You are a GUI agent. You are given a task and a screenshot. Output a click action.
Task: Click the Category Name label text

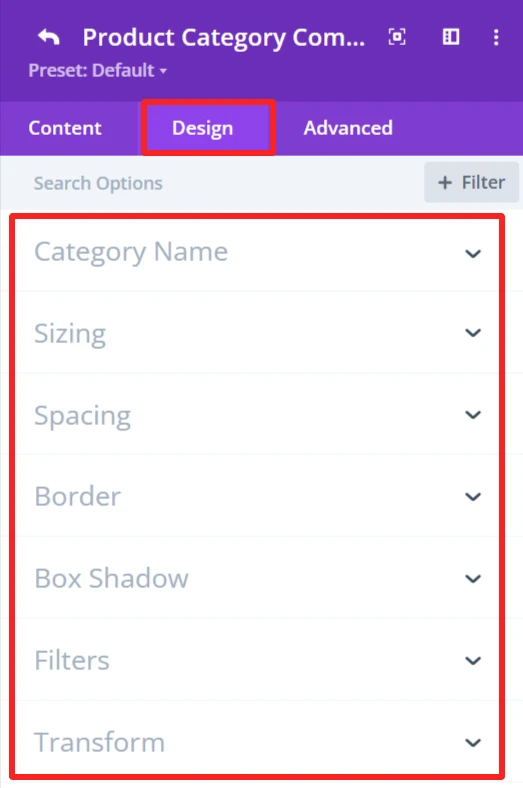pyautogui.click(x=131, y=252)
